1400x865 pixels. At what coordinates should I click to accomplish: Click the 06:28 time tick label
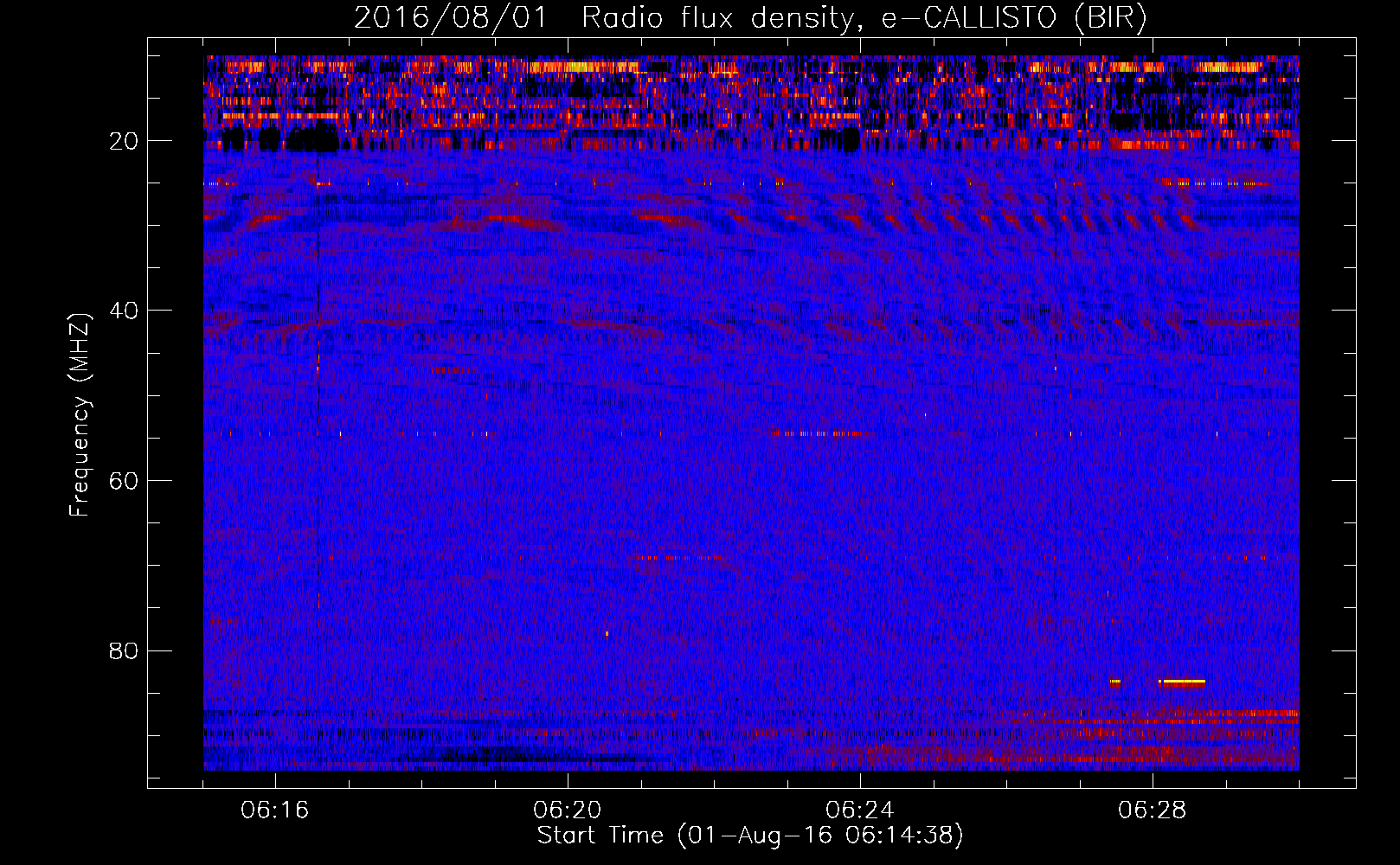1153,811
